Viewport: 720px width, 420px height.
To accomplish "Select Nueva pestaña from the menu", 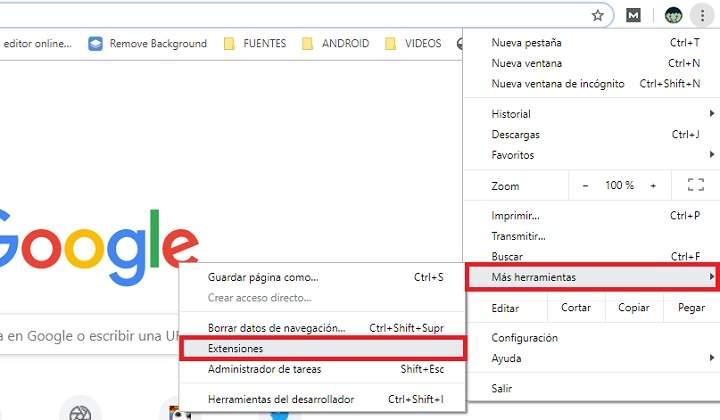I will click(x=591, y=43).
